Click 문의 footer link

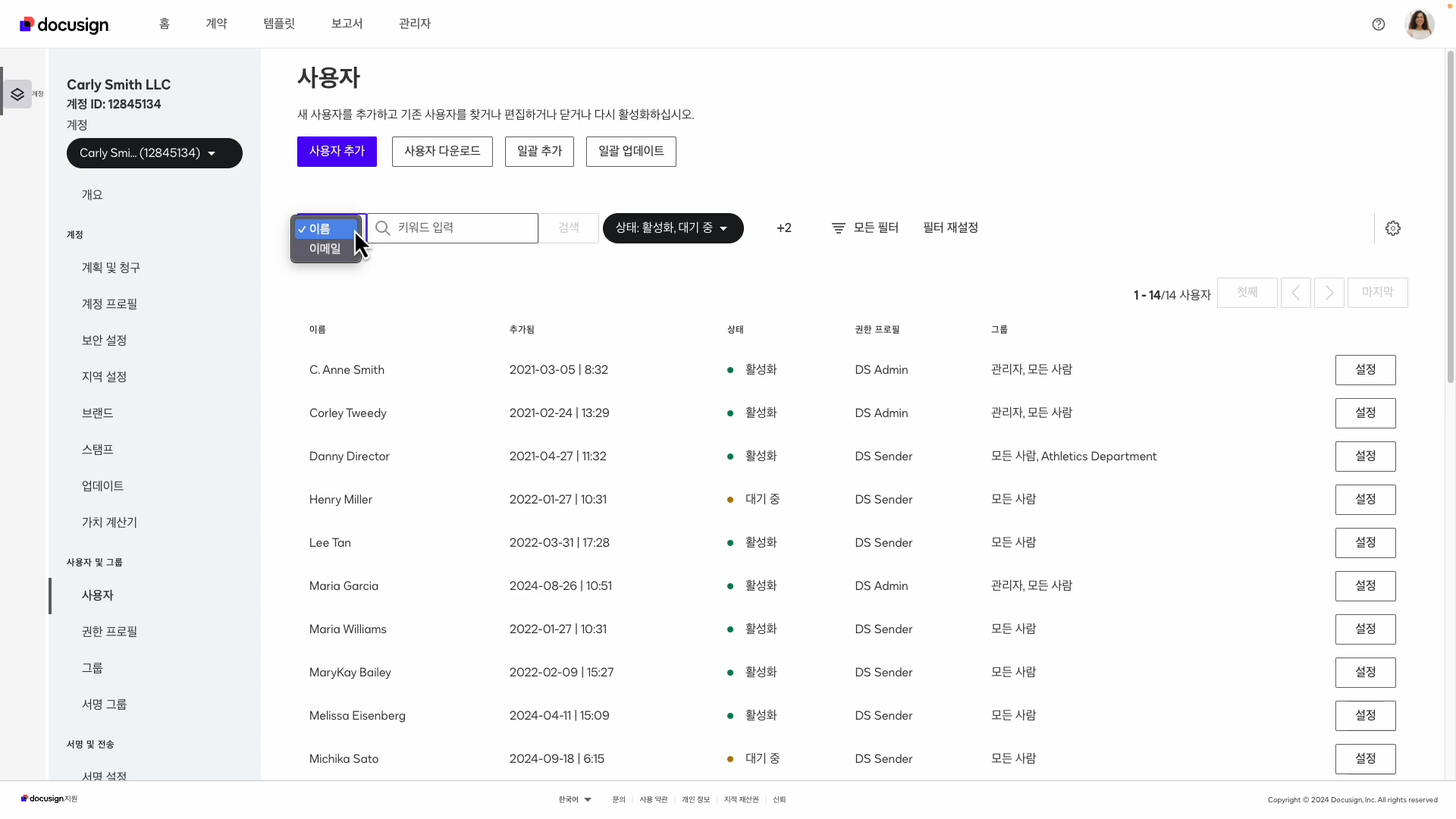coord(619,799)
